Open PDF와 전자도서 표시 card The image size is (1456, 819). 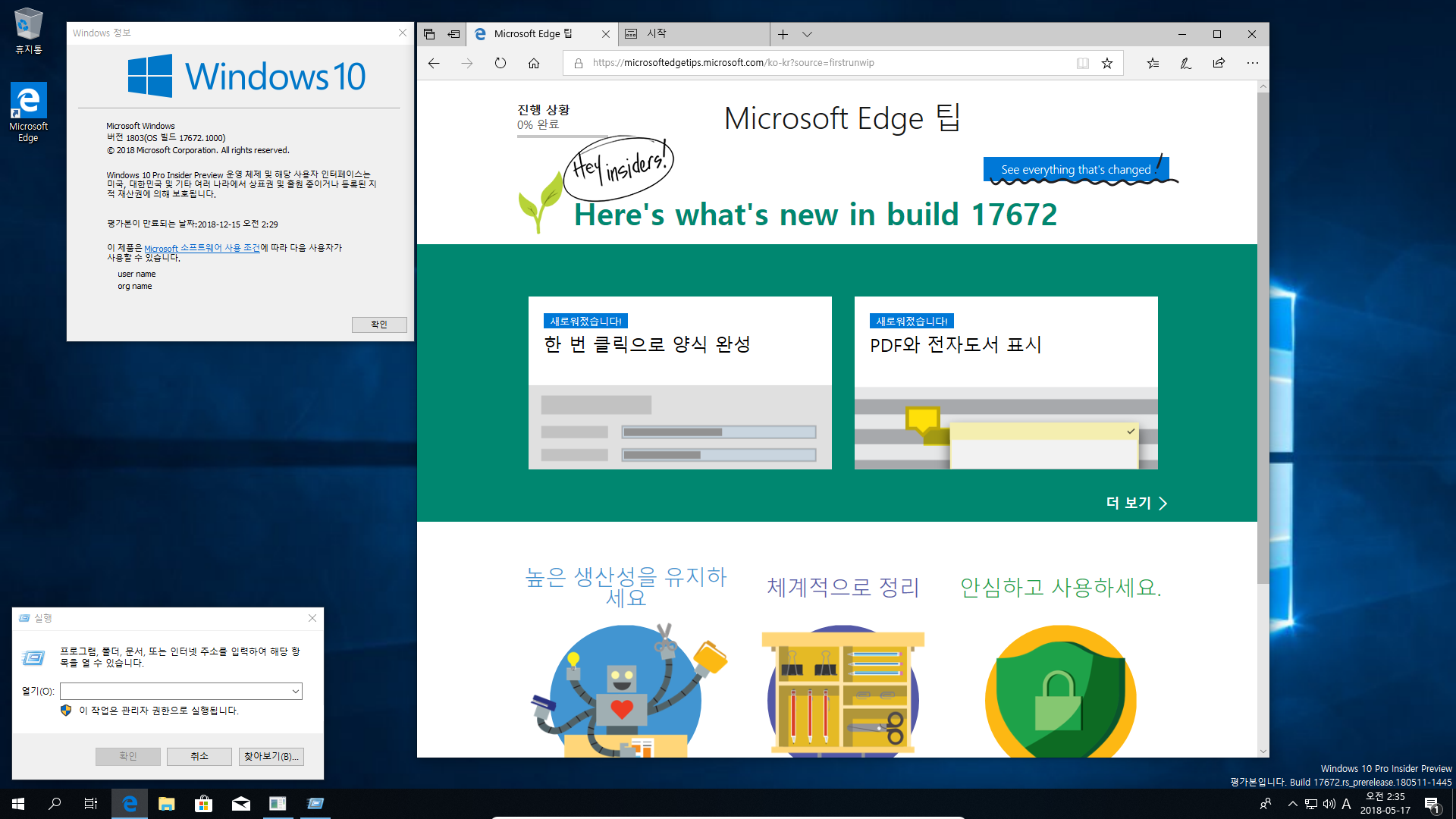pos(1006,383)
